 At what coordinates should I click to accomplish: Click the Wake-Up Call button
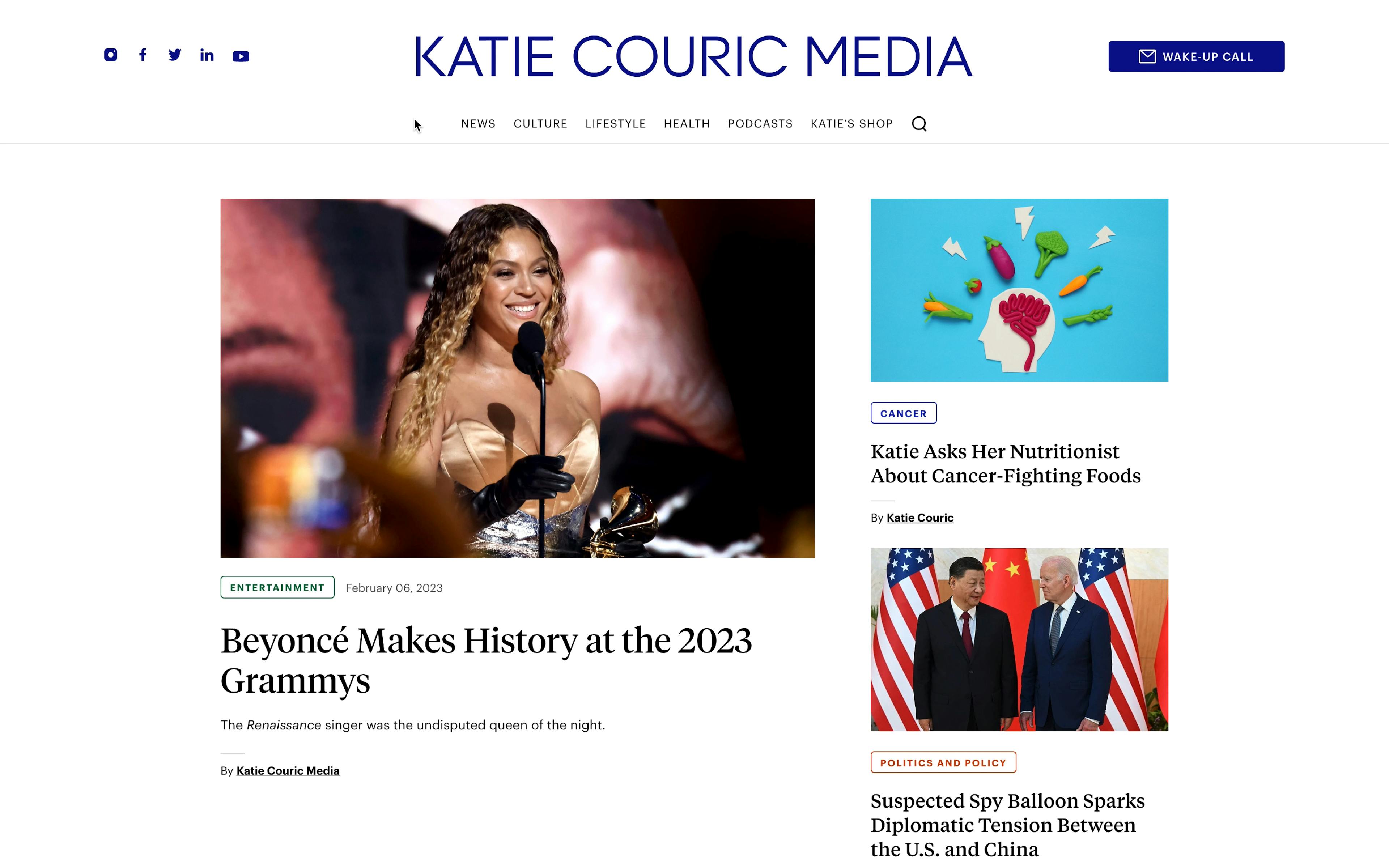tap(1195, 56)
